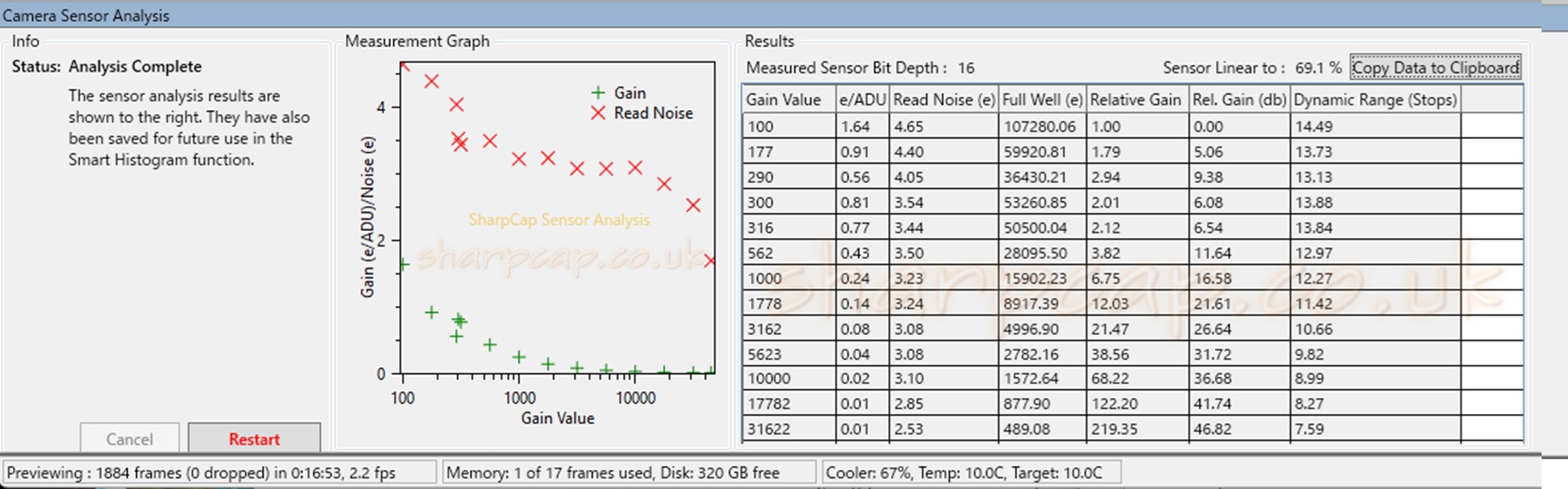Click the Restart button
The width and height of the screenshot is (1568, 489).
coord(254,438)
